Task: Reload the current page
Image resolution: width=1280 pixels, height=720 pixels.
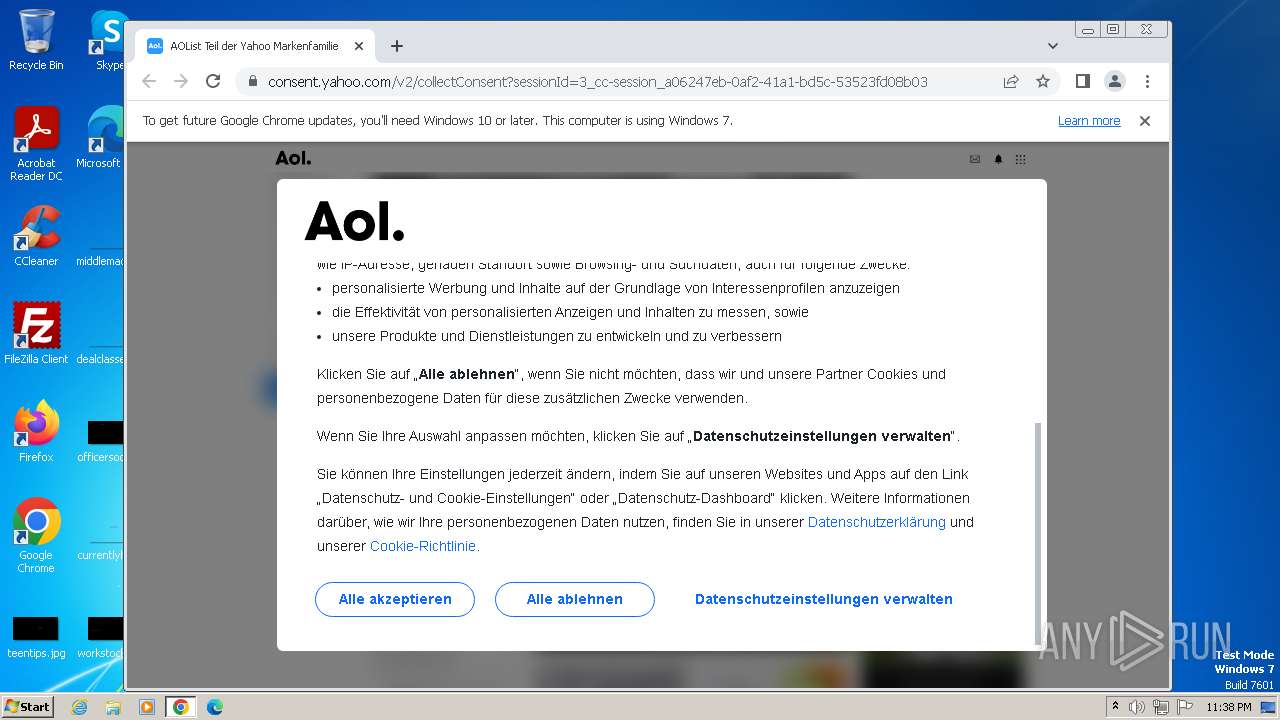Action: coord(213,81)
